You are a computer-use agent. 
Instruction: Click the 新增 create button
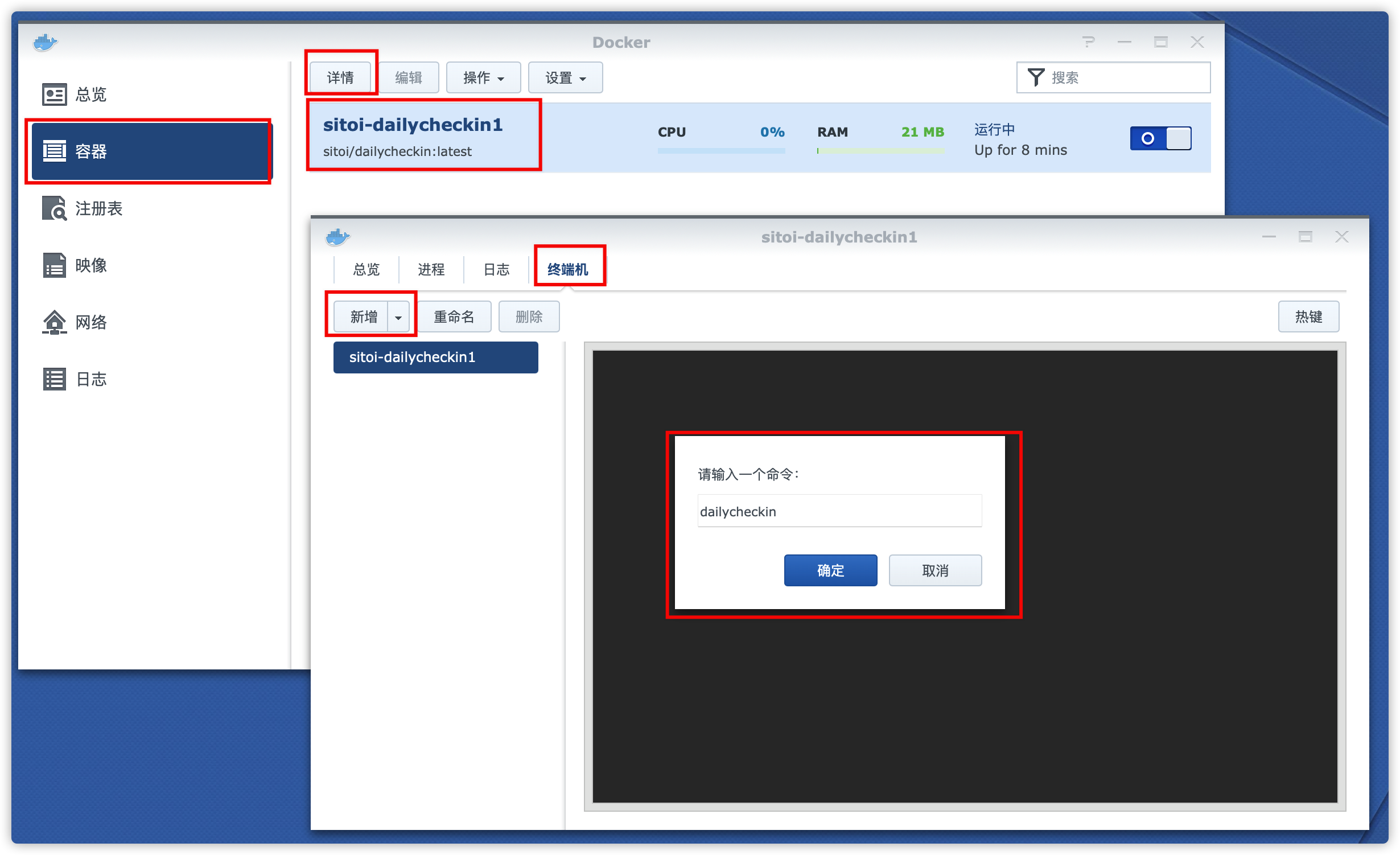361,317
